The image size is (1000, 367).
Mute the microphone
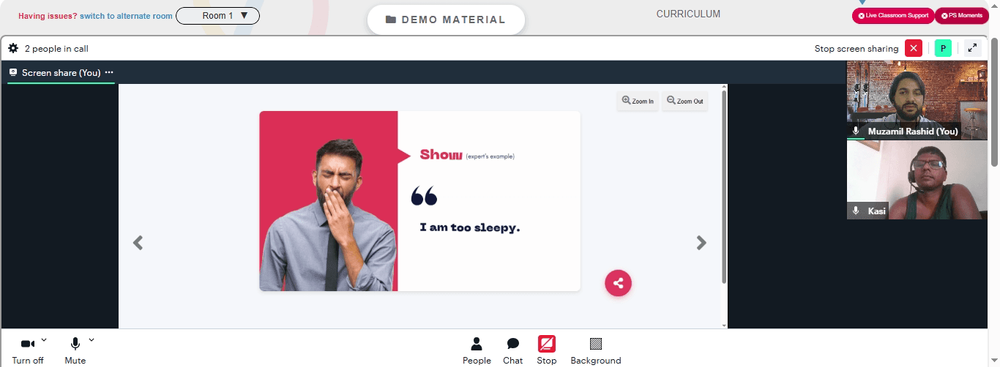point(75,350)
